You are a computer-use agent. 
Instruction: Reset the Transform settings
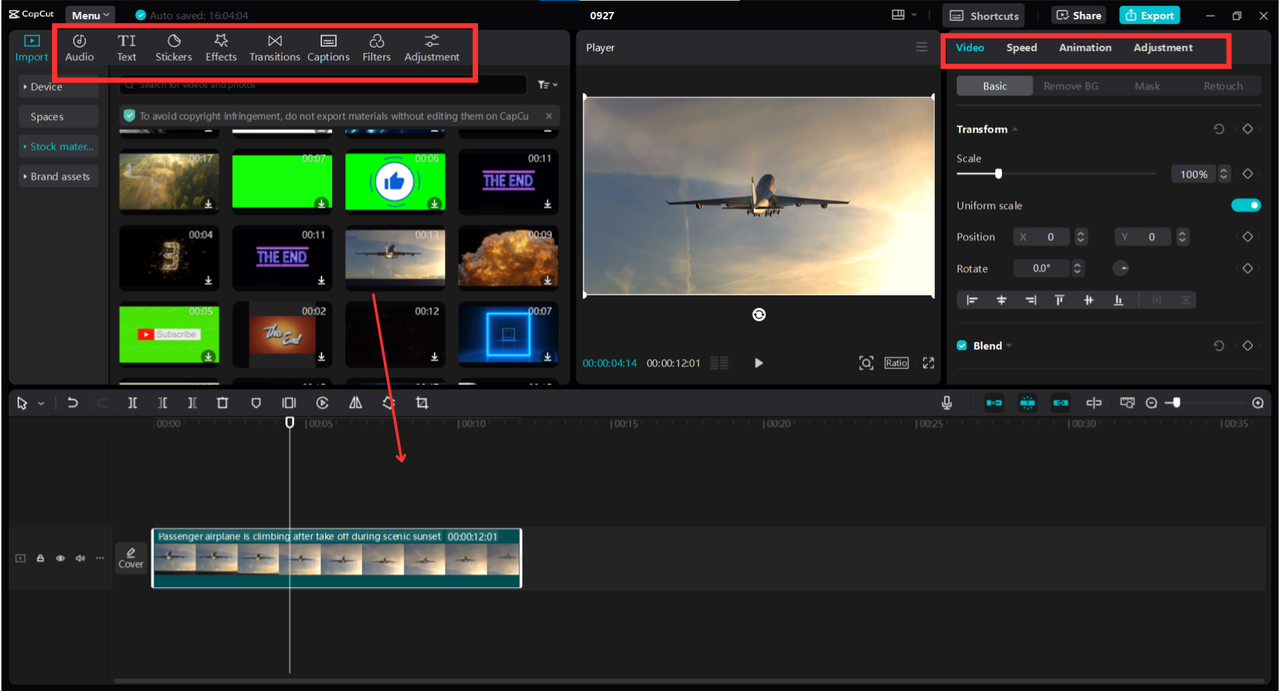tap(1219, 129)
